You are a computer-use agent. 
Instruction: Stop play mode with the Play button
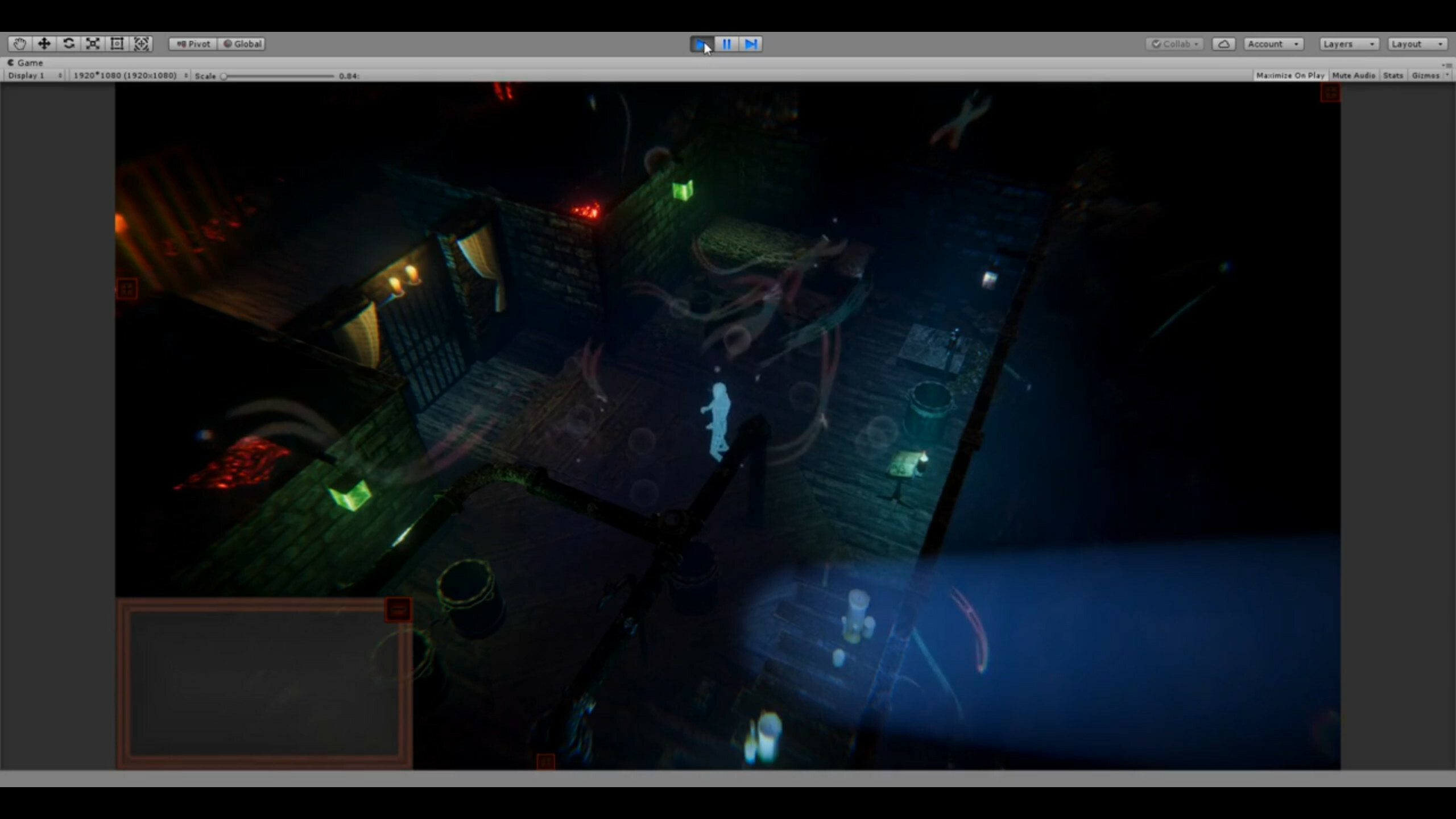click(x=702, y=44)
